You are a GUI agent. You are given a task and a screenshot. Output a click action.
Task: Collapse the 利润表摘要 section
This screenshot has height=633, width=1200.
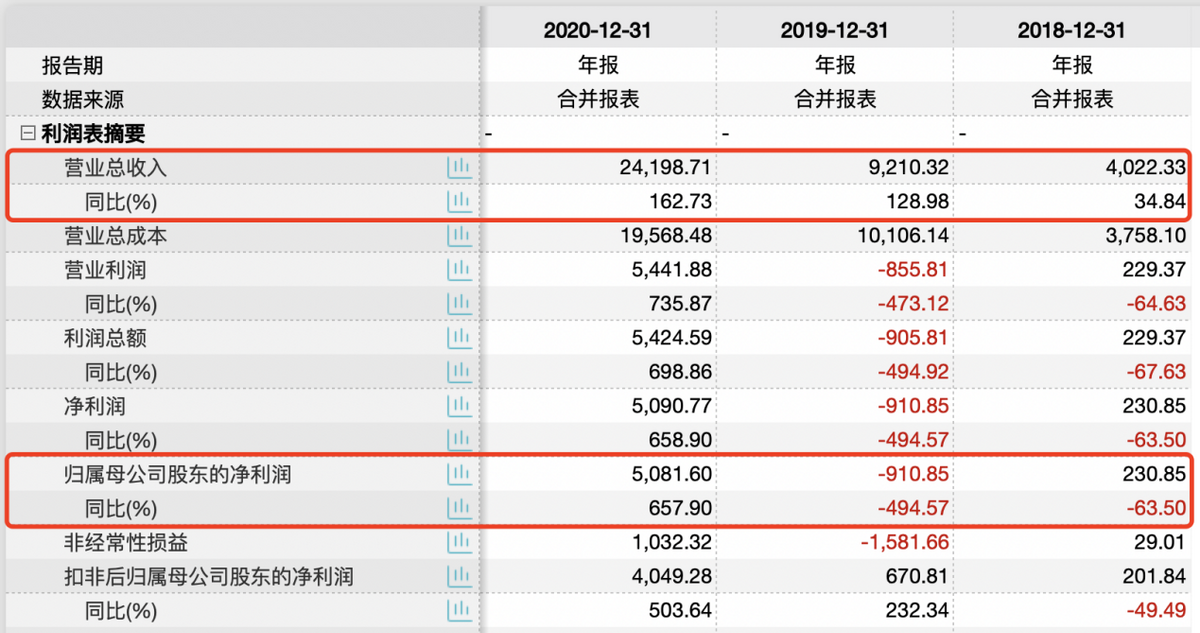(x=28, y=133)
